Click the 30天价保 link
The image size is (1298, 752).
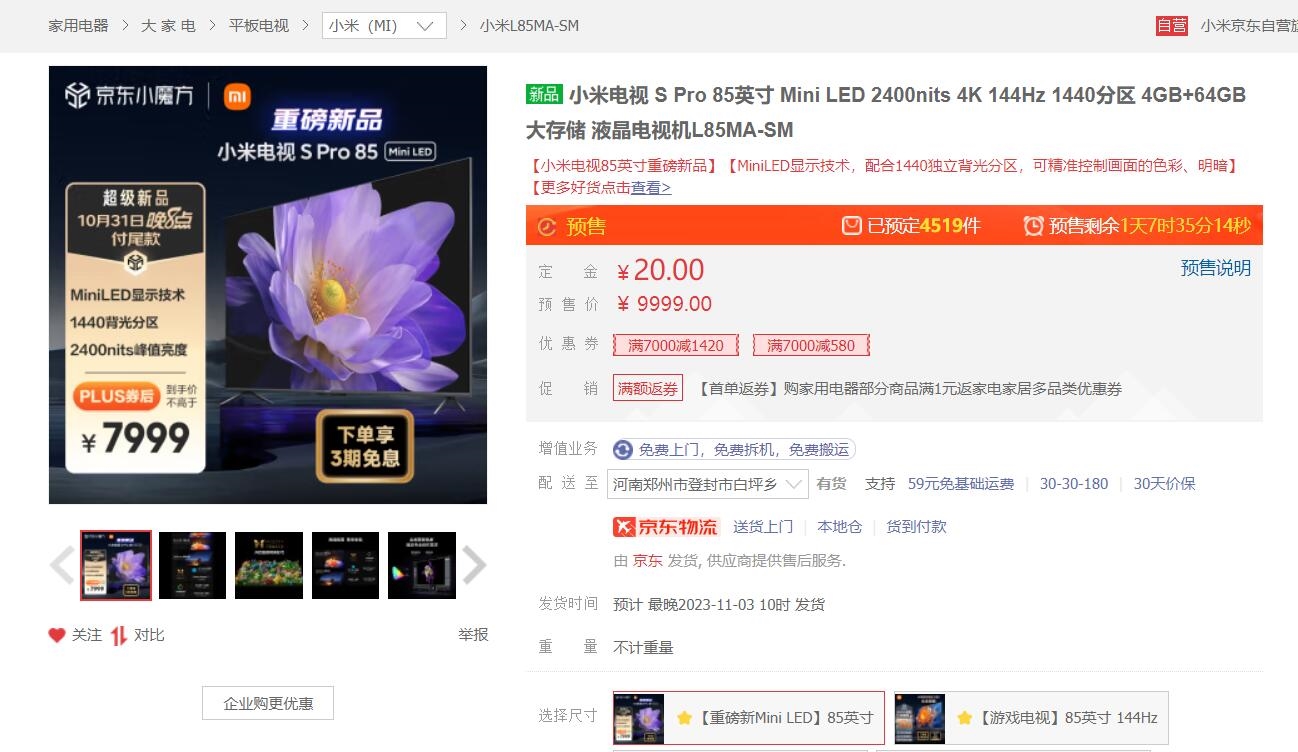pyautogui.click(x=1164, y=484)
